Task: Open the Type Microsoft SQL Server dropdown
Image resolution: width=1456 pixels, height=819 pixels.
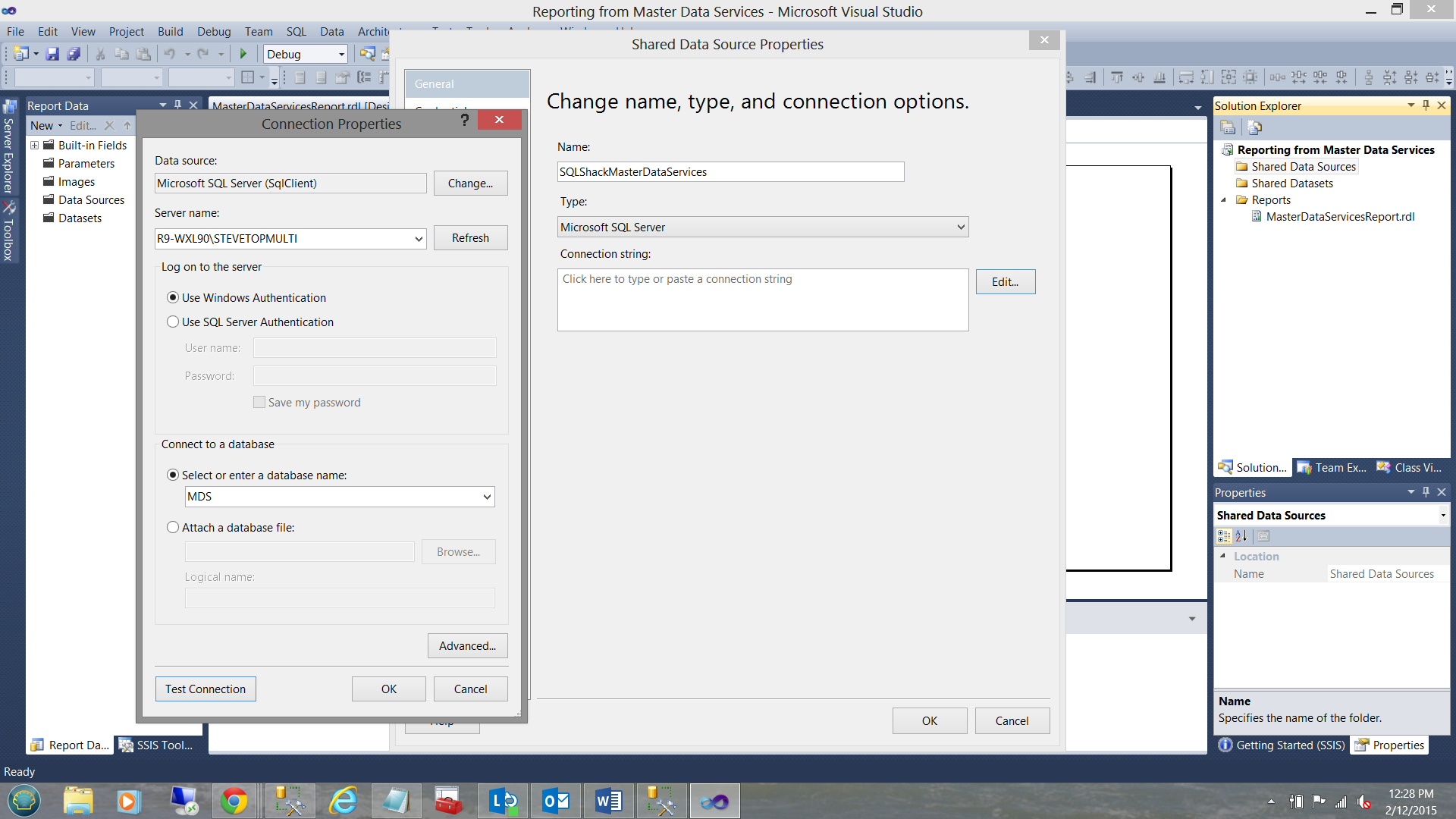Action: pyautogui.click(x=961, y=227)
